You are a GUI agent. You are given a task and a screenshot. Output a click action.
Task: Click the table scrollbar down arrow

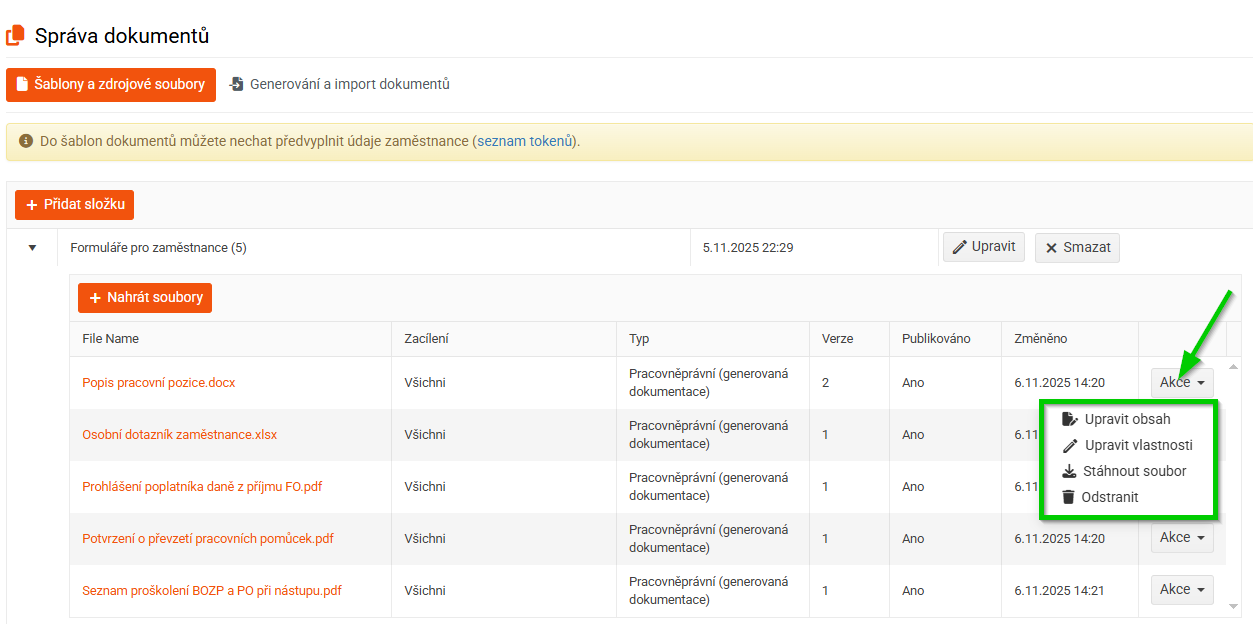coord(1234,606)
